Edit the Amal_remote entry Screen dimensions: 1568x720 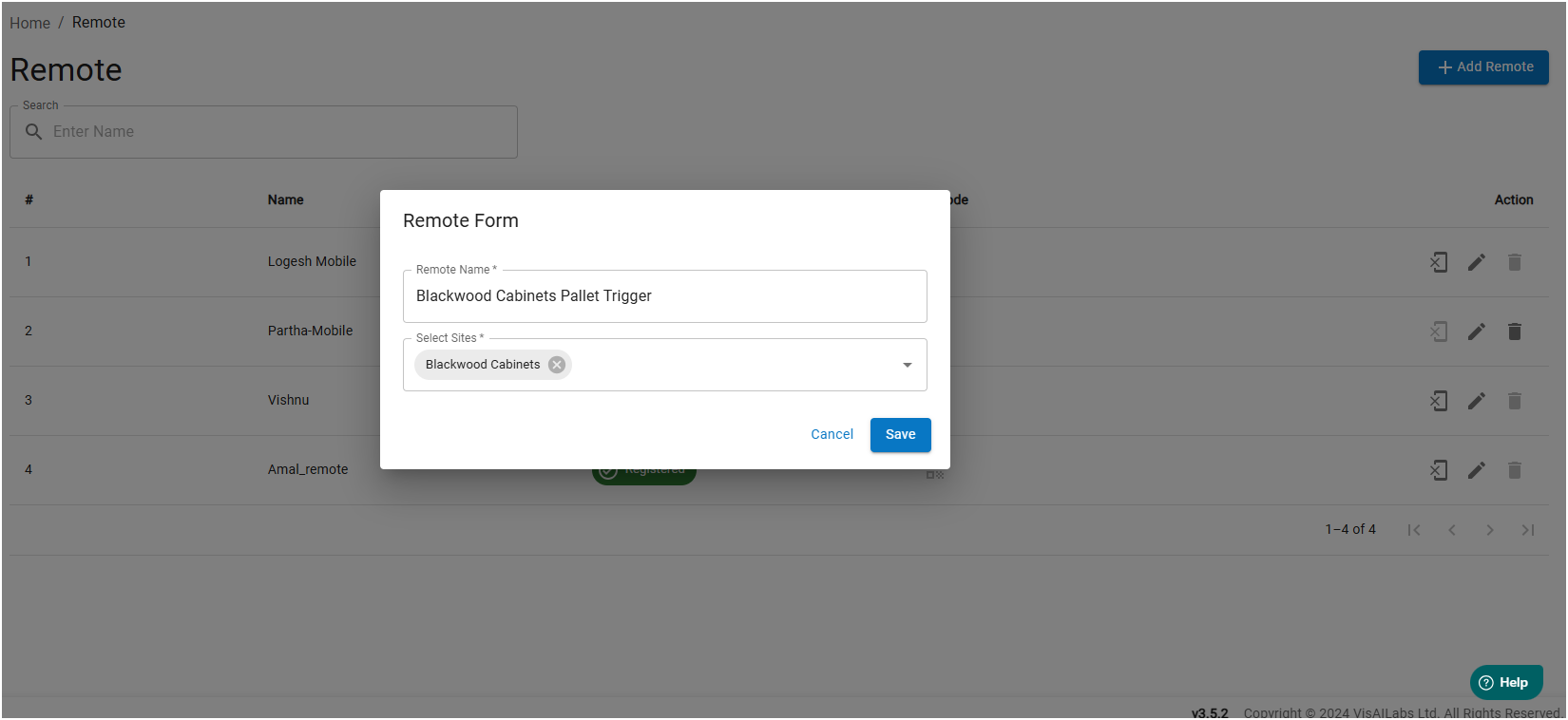point(1476,470)
